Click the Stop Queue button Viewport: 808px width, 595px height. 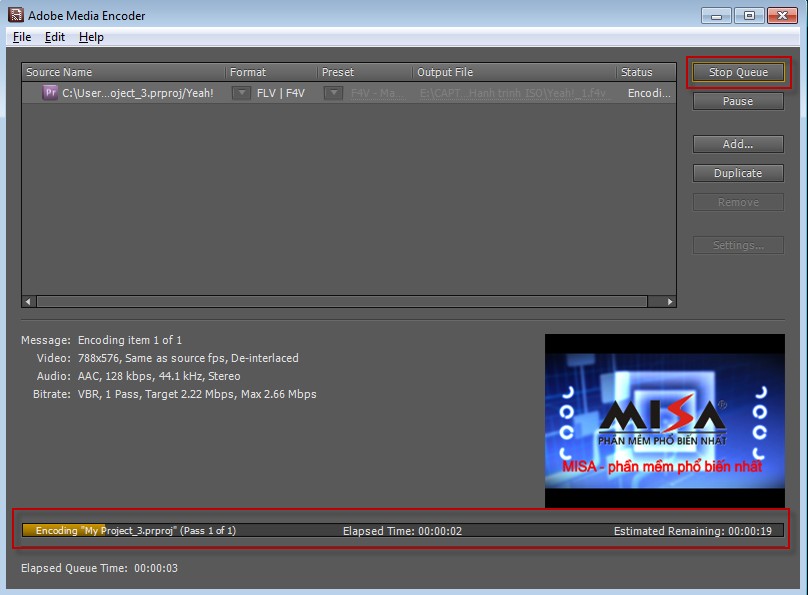(x=738, y=72)
